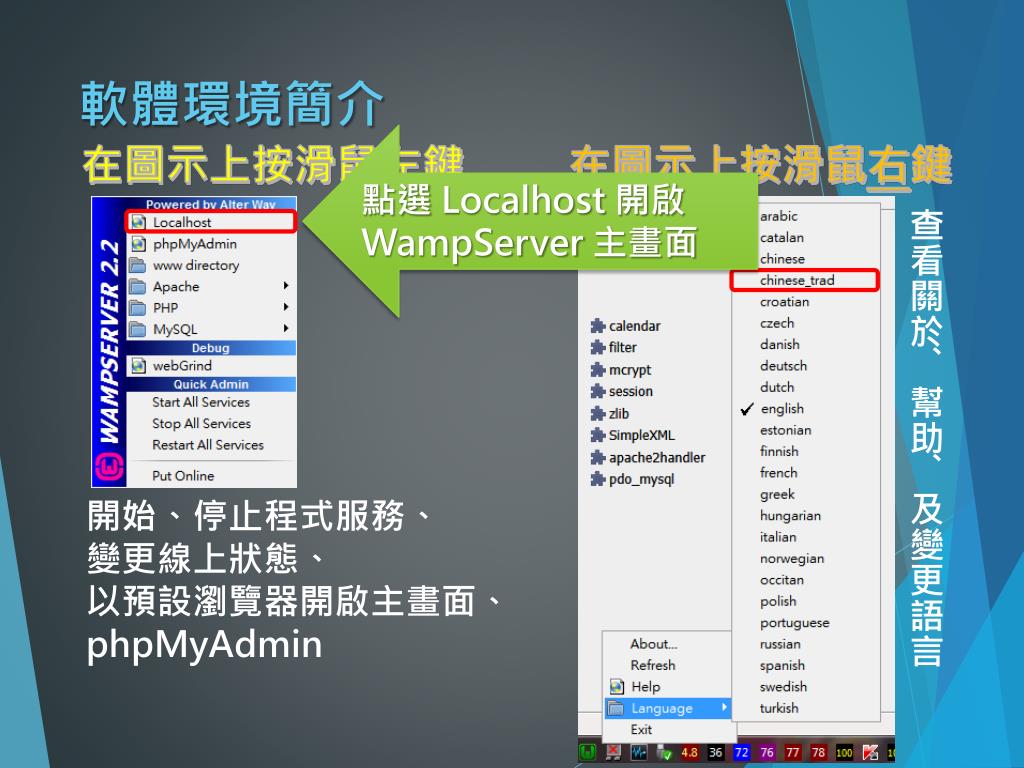Click the Help globe icon
The width and height of the screenshot is (1024, 768).
(616, 686)
